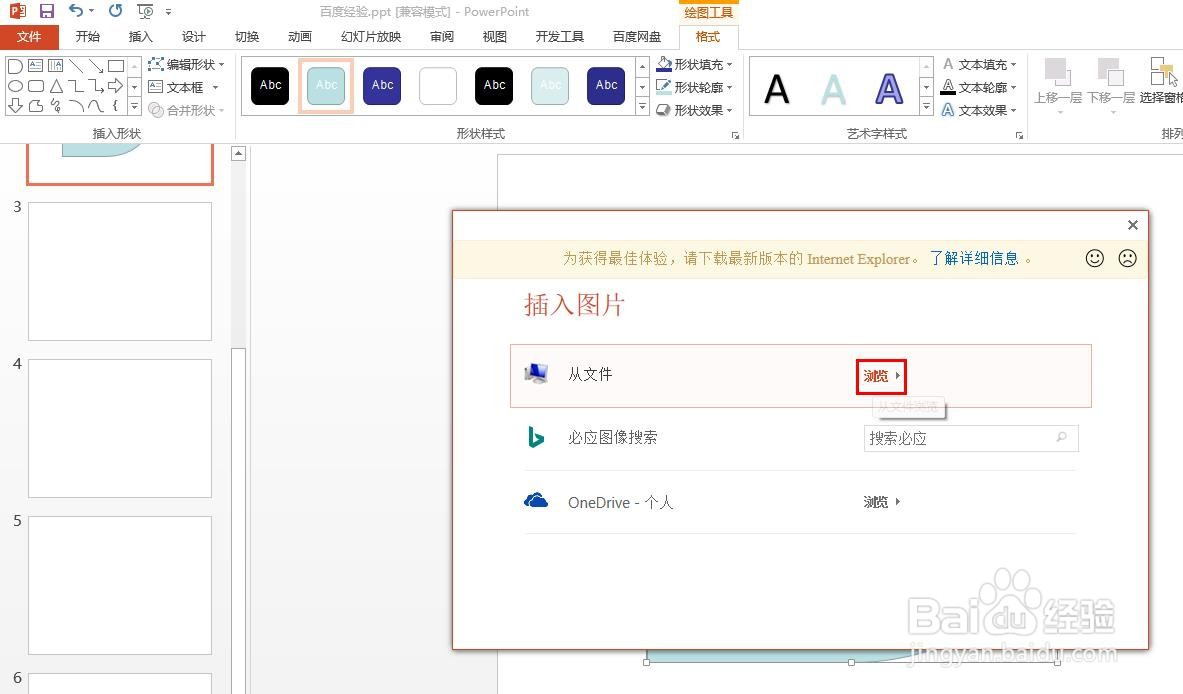1183x694 pixels.
Task: Open the 了解详细信息 link
Action: coord(974,259)
